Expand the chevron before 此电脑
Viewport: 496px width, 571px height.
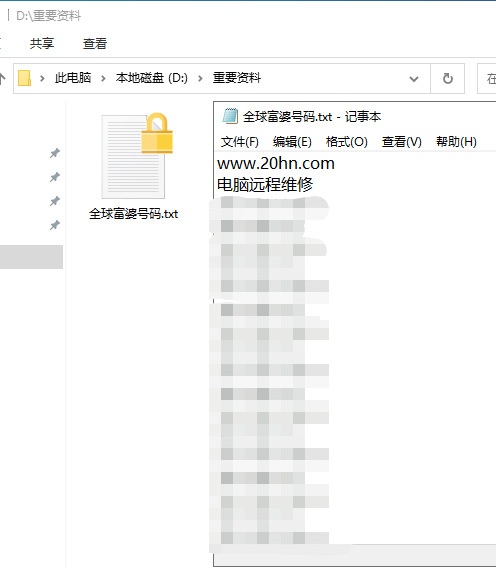tap(42, 78)
